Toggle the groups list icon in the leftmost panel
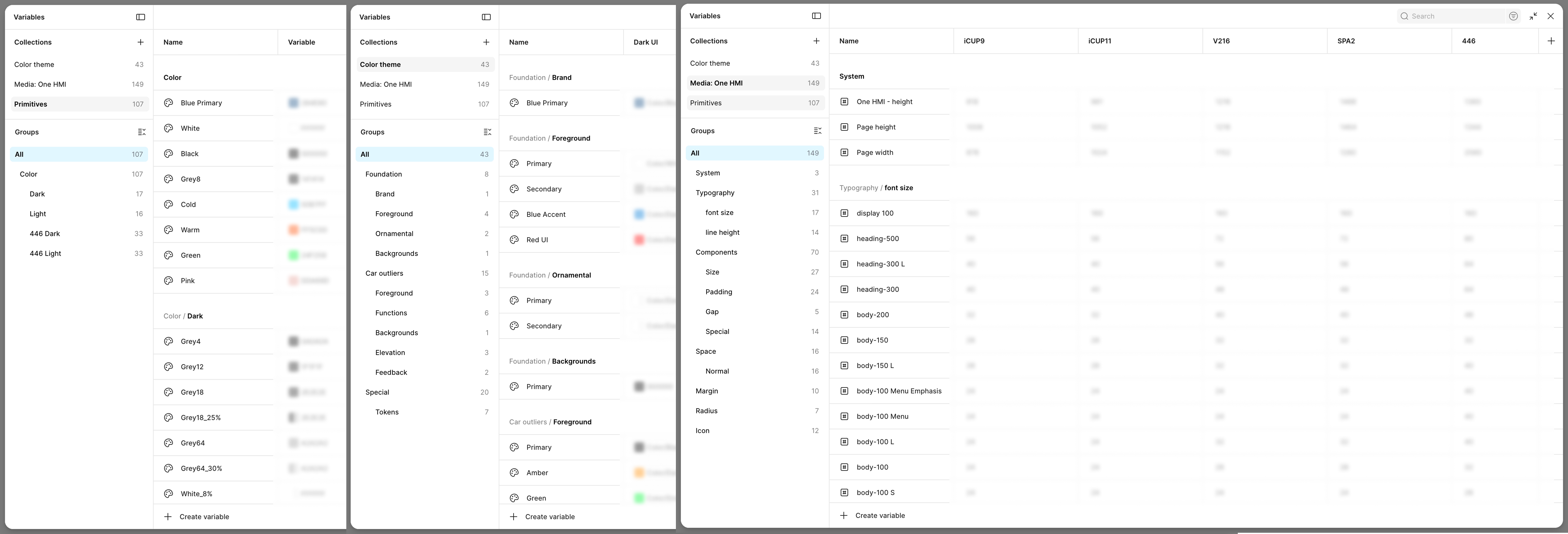This screenshot has height=534, width=1568. (142, 132)
